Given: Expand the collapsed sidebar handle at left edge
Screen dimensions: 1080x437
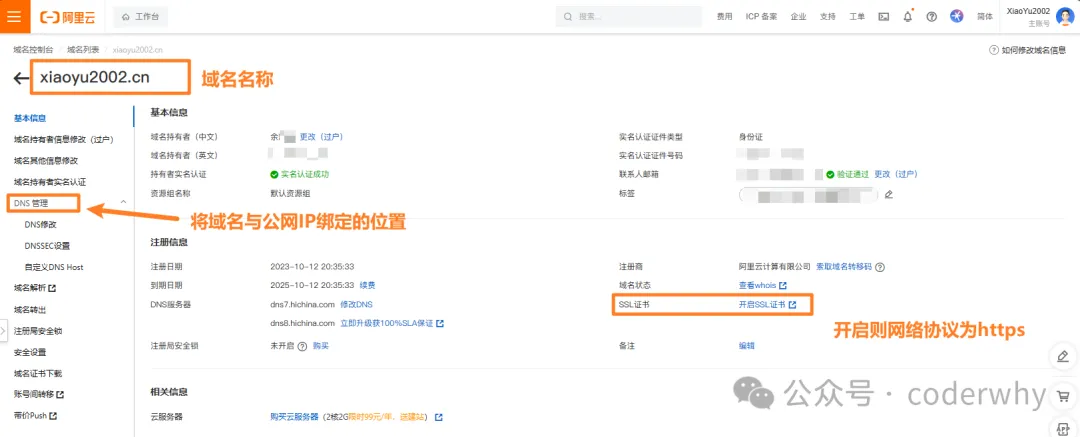Looking at the screenshot, I should [x=3, y=330].
